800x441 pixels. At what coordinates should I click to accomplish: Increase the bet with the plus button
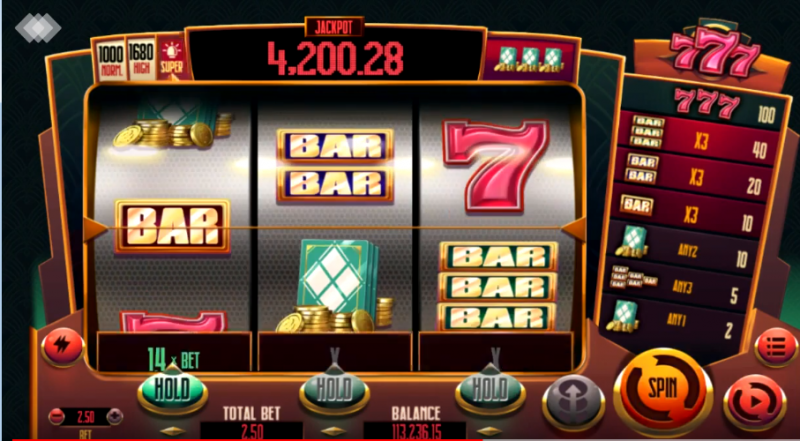[x=115, y=416]
